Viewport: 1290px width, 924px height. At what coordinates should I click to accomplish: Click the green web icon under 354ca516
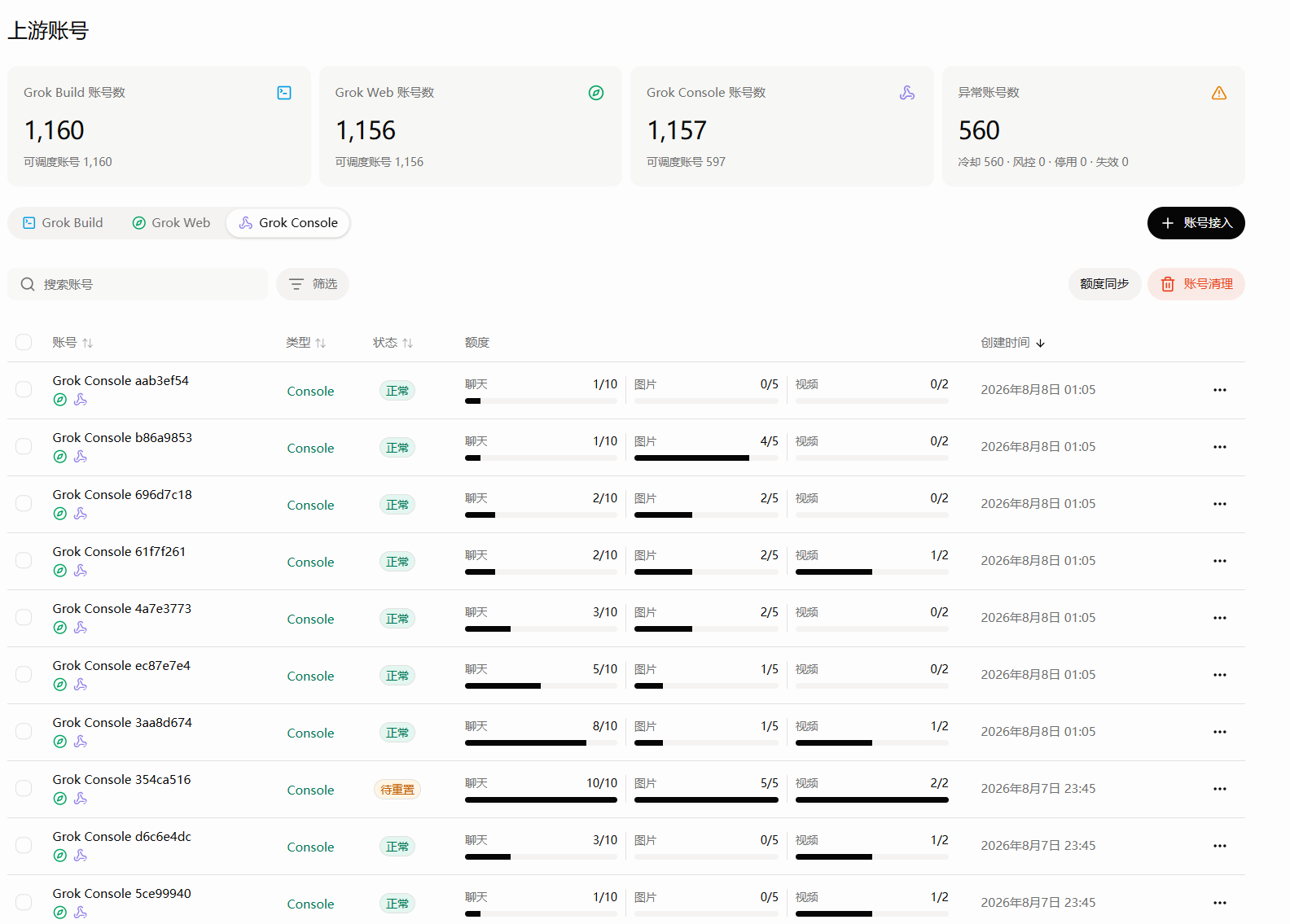(59, 799)
